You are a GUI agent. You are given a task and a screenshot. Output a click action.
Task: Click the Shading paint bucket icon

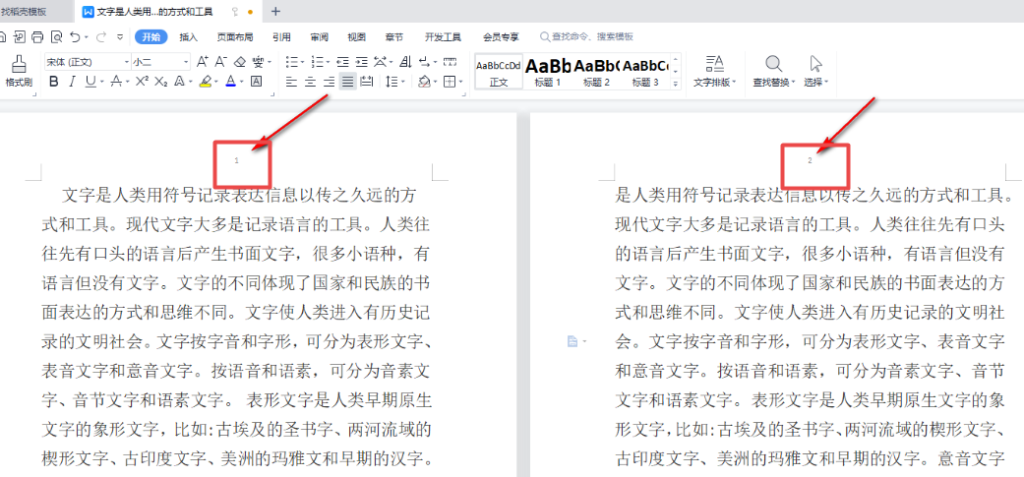(424, 82)
